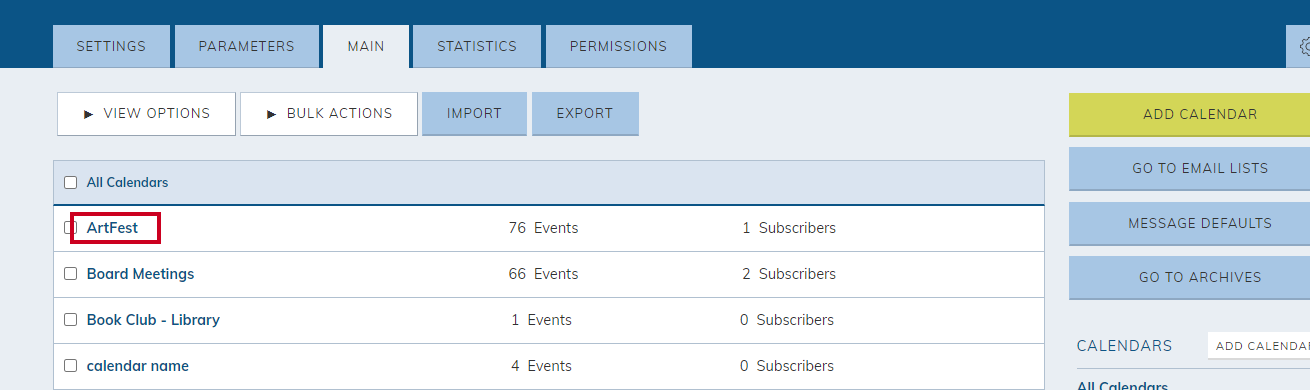This screenshot has height=390, width=1310.
Task: Click the yellow Add Calendar button
Action: (1190, 114)
